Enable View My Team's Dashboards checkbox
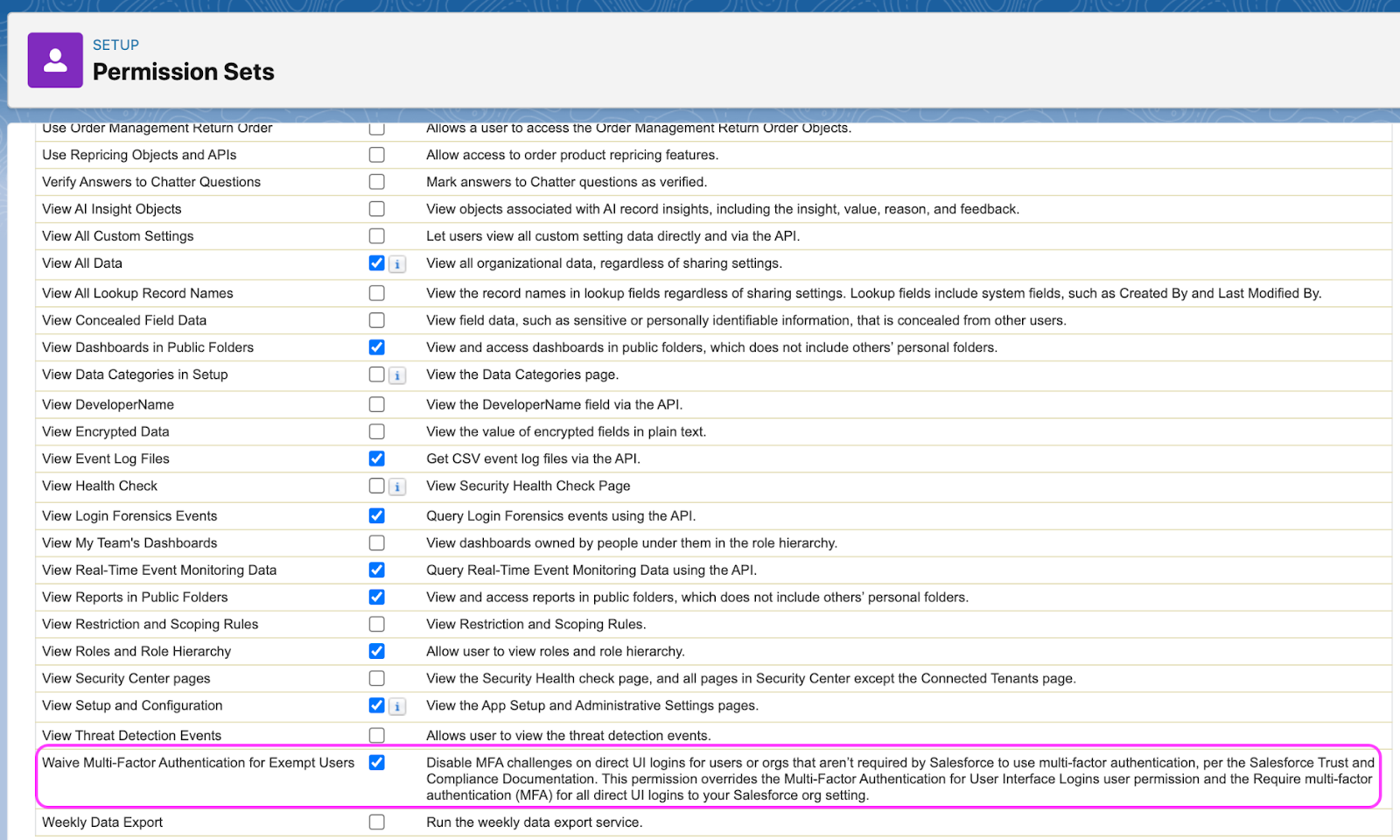The height and width of the screenshot is (840, 1400). coord(377,543)
